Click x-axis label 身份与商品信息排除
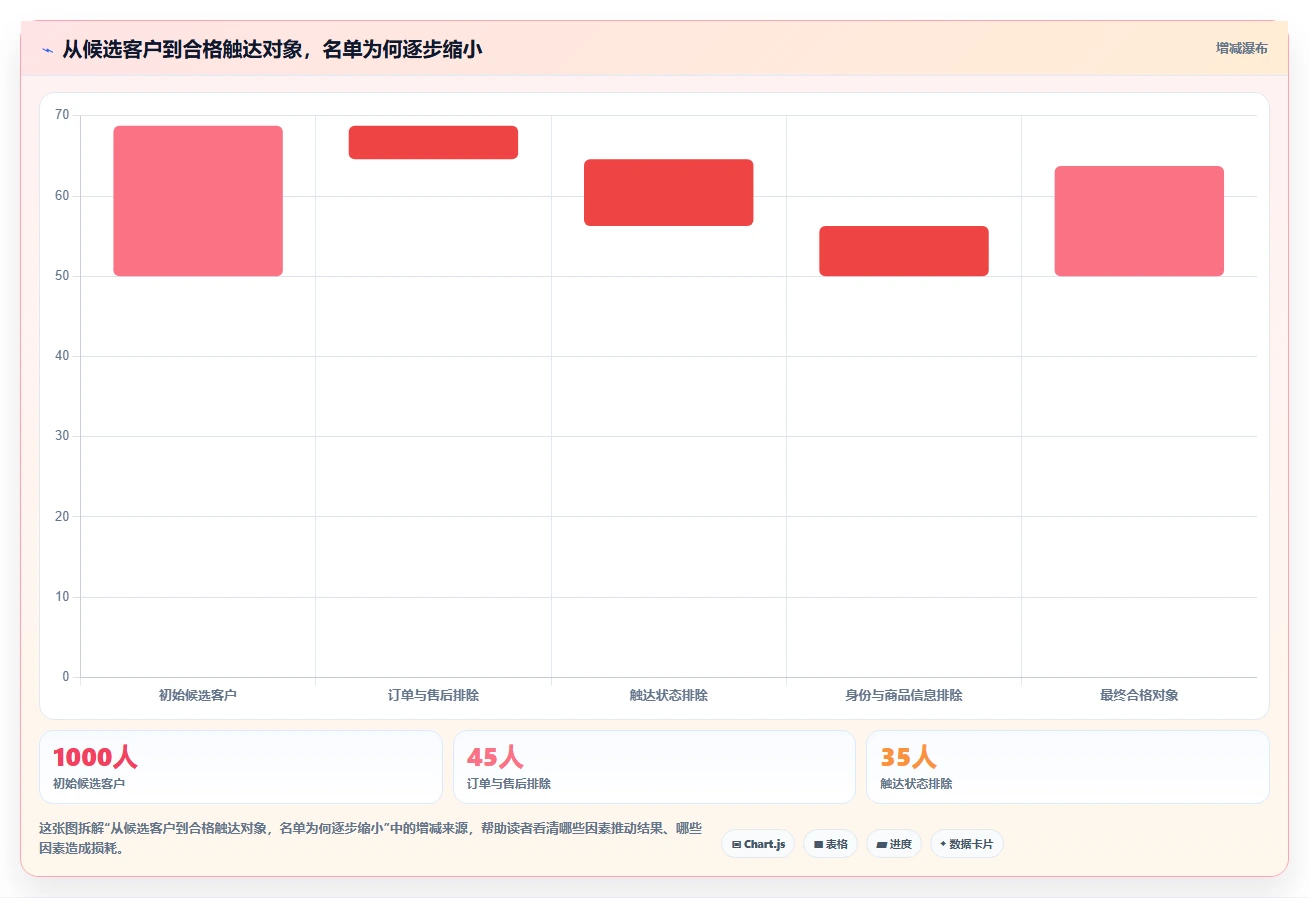 tap(904, 695)
